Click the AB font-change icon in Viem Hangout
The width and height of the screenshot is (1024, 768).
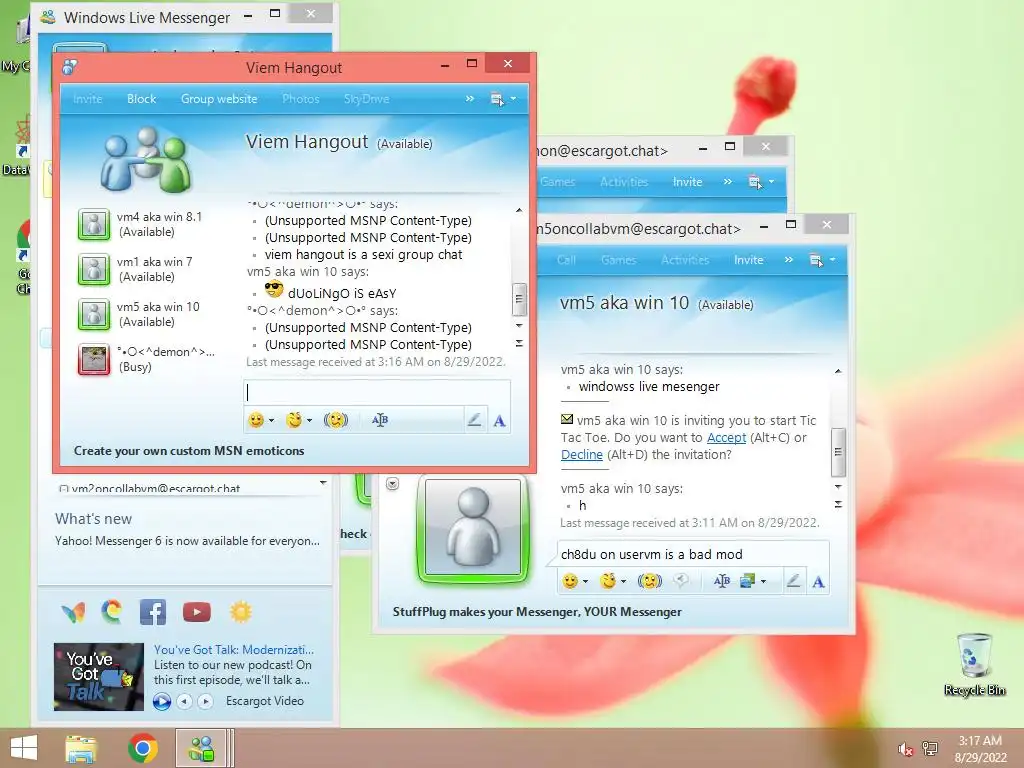pos(380,420)
